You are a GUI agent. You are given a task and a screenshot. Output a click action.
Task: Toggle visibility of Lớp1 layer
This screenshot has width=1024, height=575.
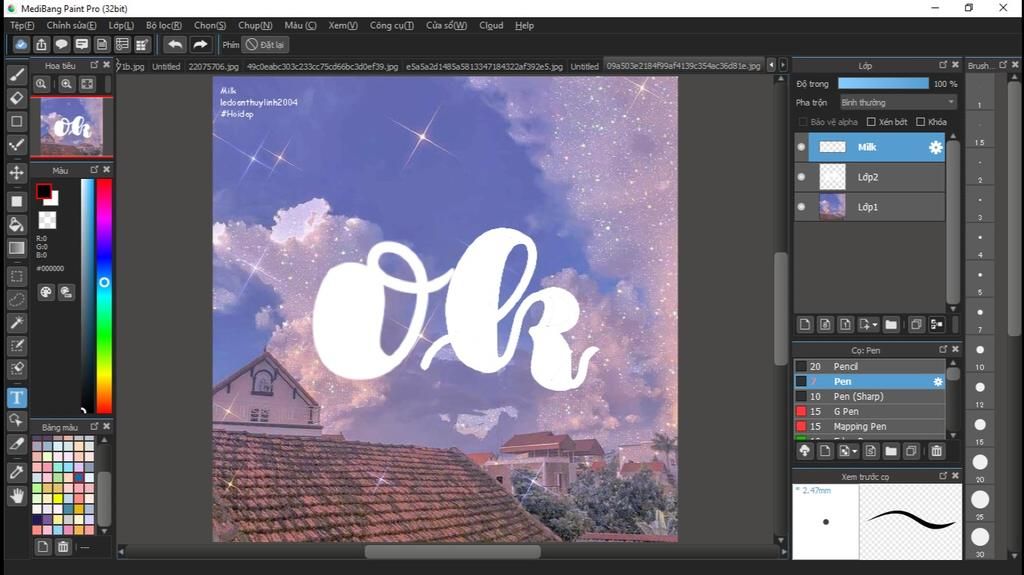pos(801,206)
